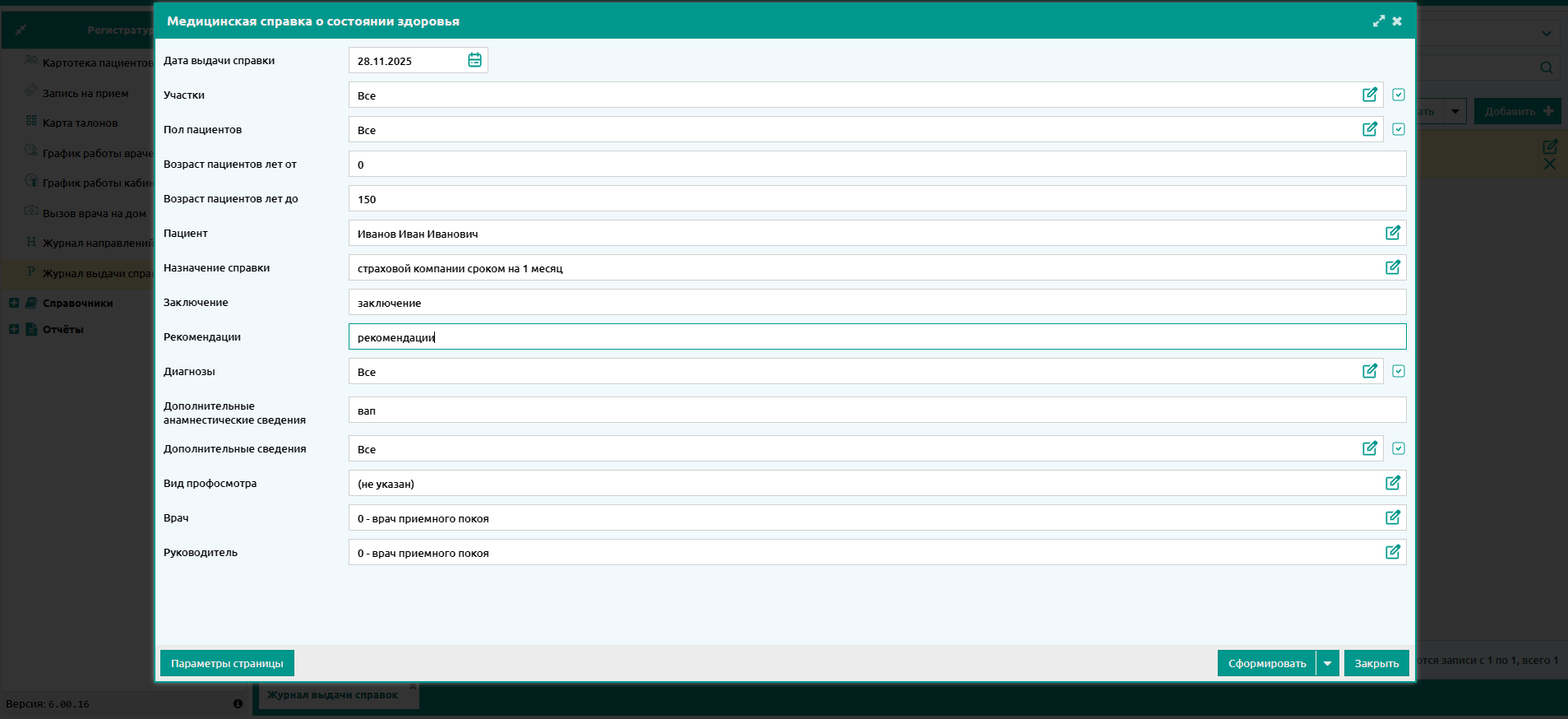Viewport: 1568px width, 719px height.
Task: Open the Вид профосмотра selection icon
Action: 1392,483
